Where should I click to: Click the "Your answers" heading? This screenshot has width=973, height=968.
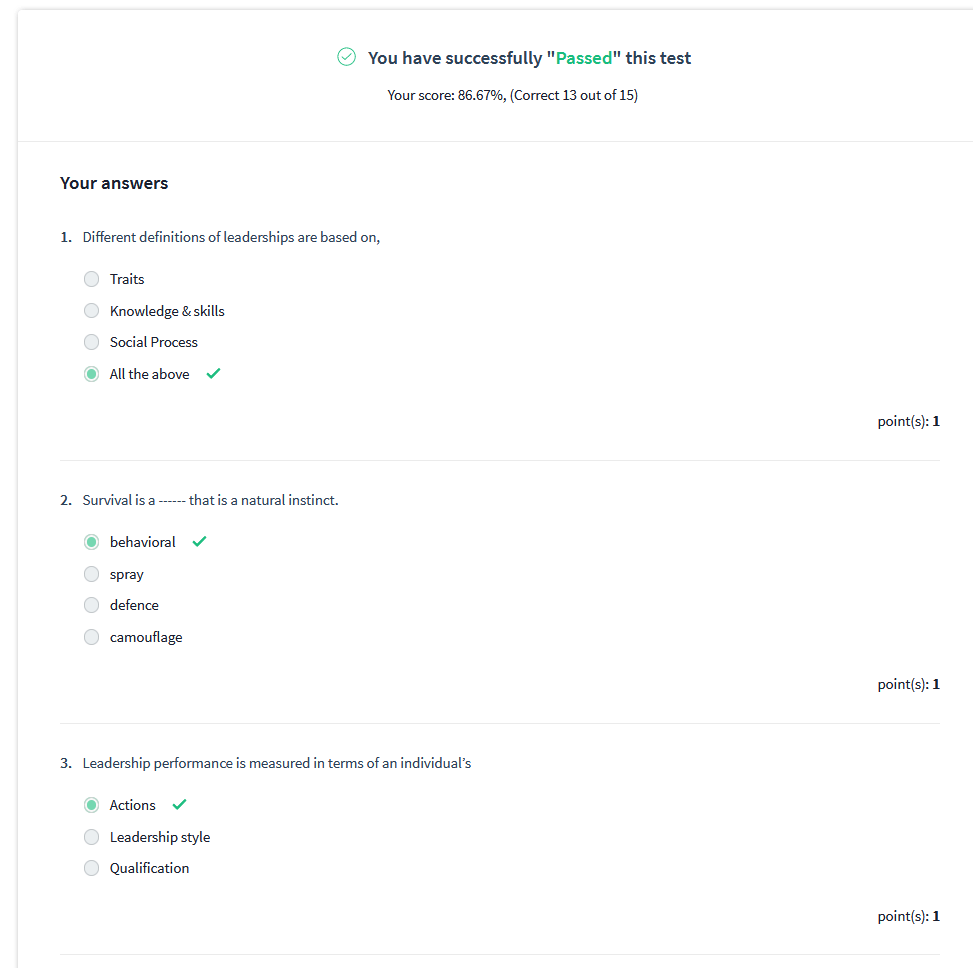click(114, 183)
